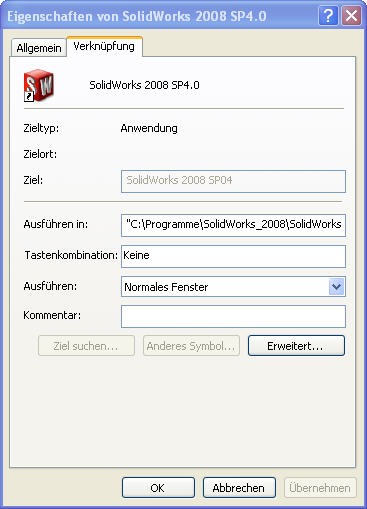
Task: Click the SolidWorks 2008 SP4.0 name label
Action: (x=144, y=85)
